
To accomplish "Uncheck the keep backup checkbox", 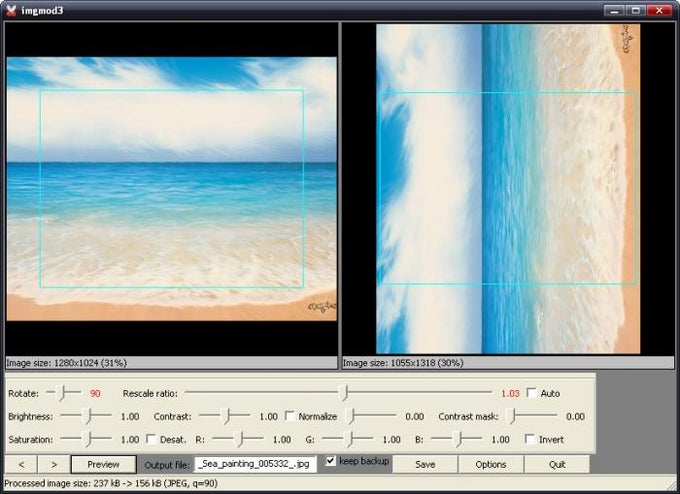I will 330,461.
